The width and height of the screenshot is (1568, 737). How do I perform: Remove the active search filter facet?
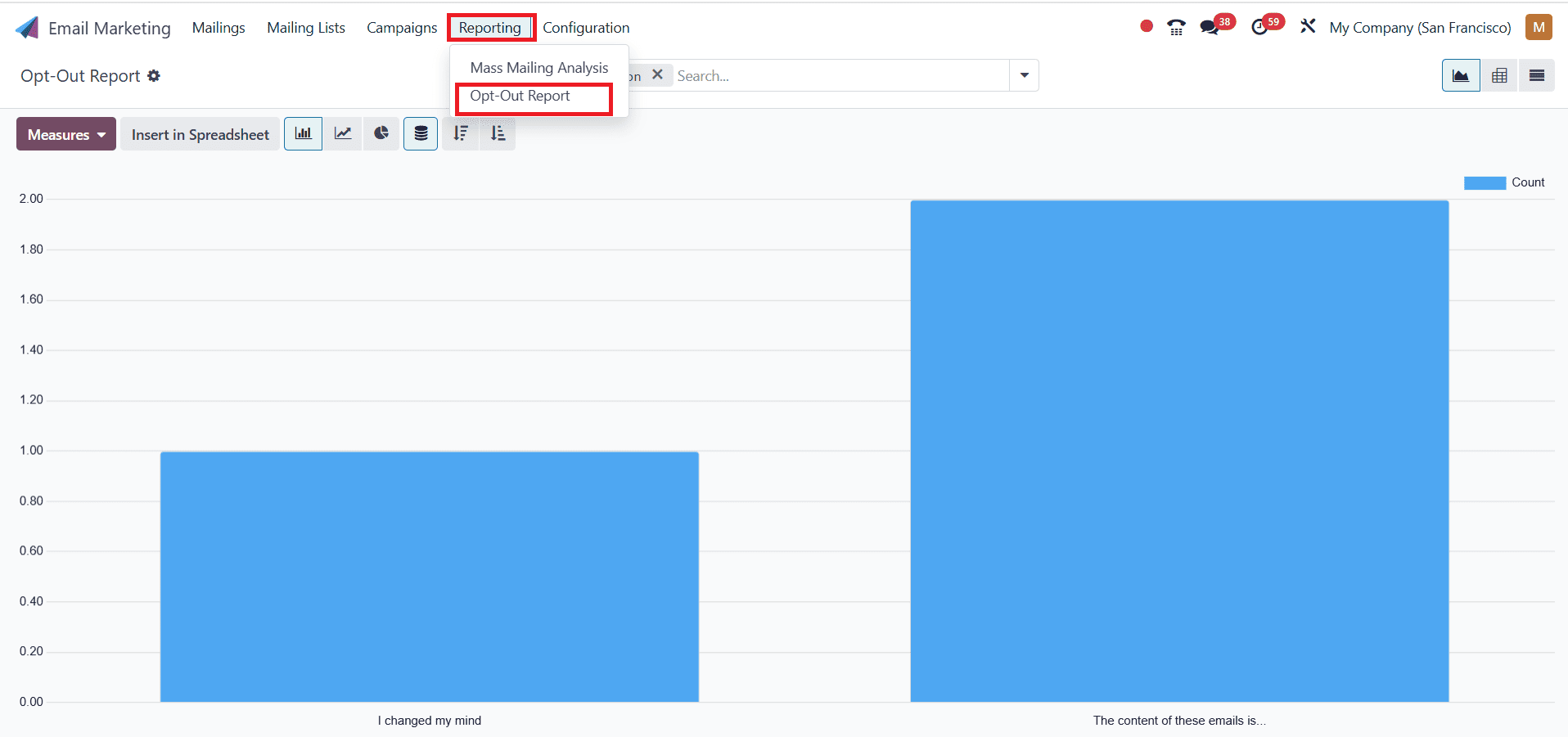point(657,74)
